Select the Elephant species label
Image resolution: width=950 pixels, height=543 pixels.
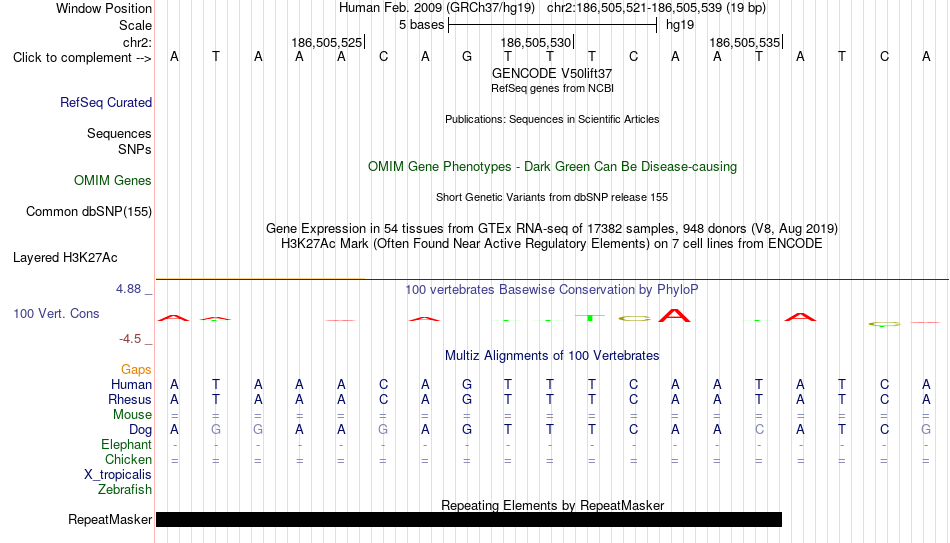pyautogui.click(x=127, y=445)
